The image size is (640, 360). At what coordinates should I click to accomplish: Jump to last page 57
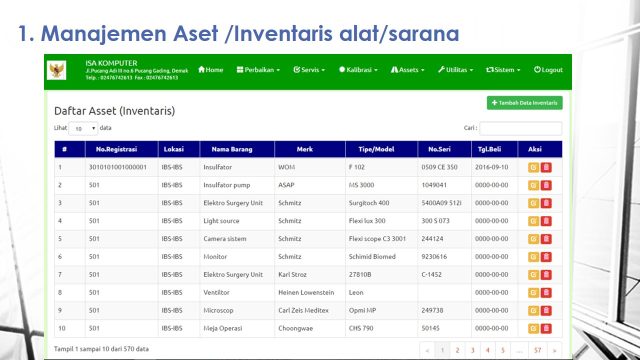pos(537,350)
